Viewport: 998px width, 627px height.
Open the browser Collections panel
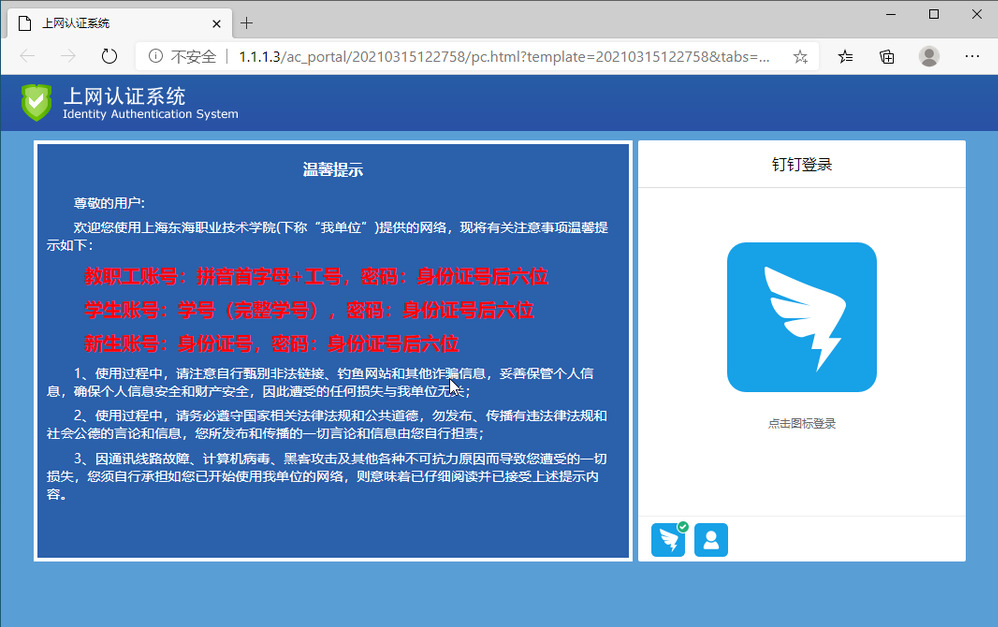coord(887,57)
